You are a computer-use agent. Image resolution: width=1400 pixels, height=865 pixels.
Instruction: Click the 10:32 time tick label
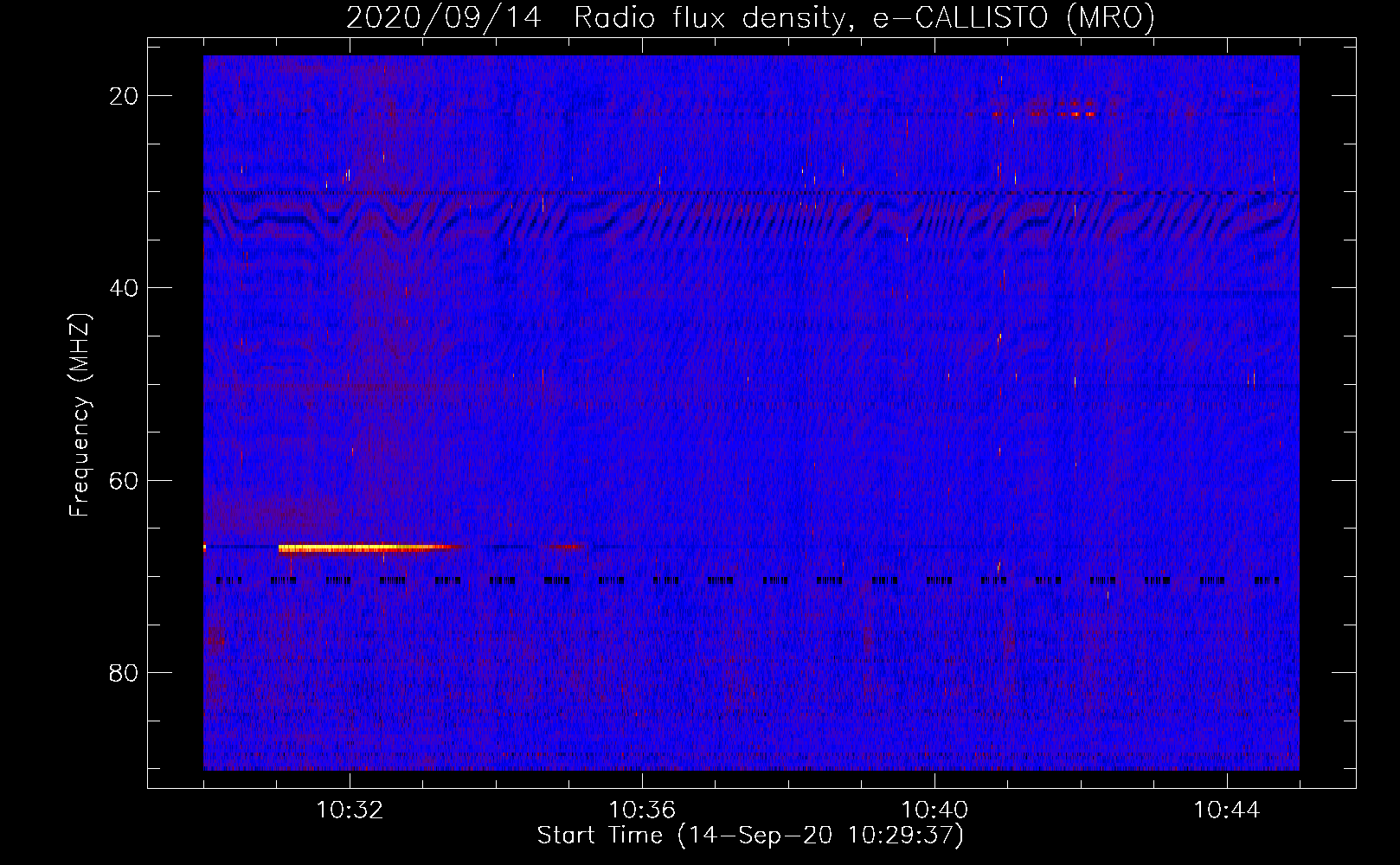[x=350, y=811]
